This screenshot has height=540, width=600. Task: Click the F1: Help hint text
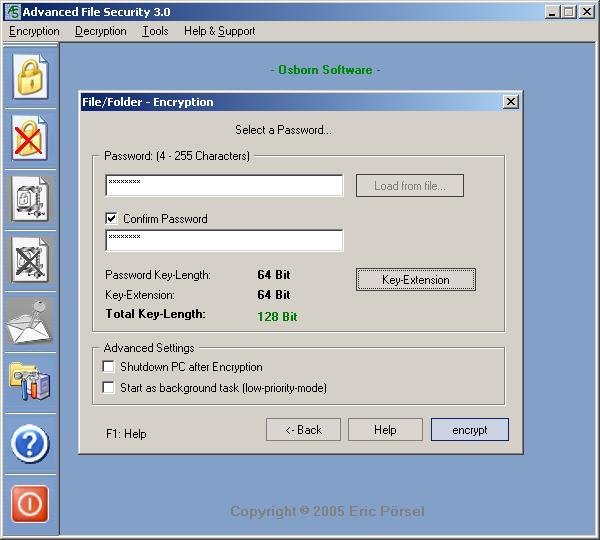click(126, 434)
